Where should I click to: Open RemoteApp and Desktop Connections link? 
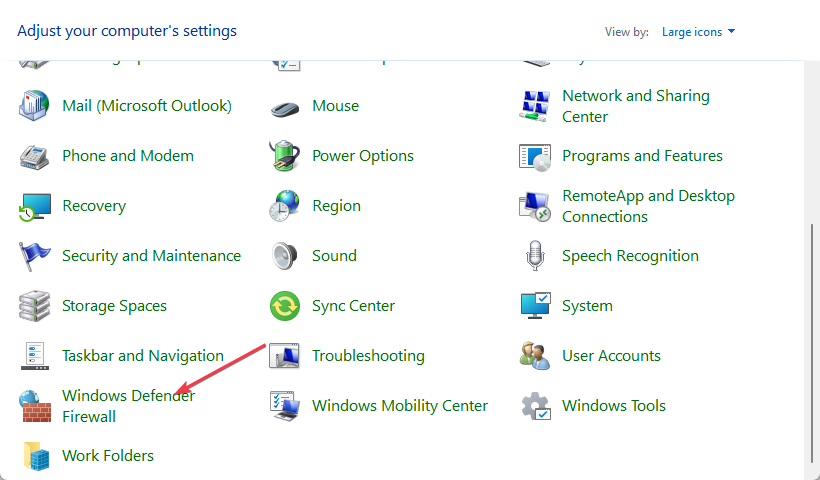pyautogui.click(x=648, y=206)
